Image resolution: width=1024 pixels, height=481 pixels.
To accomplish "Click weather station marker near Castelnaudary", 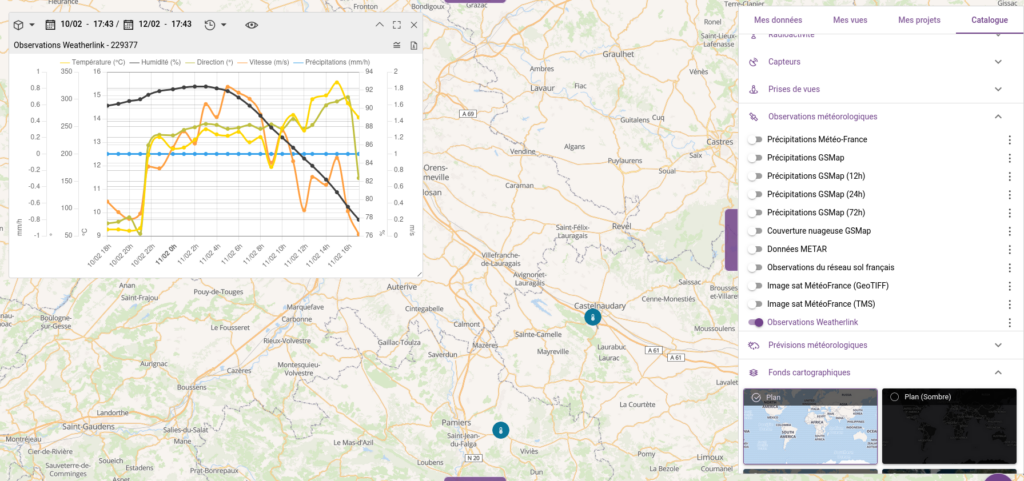I will click(592, 318).
